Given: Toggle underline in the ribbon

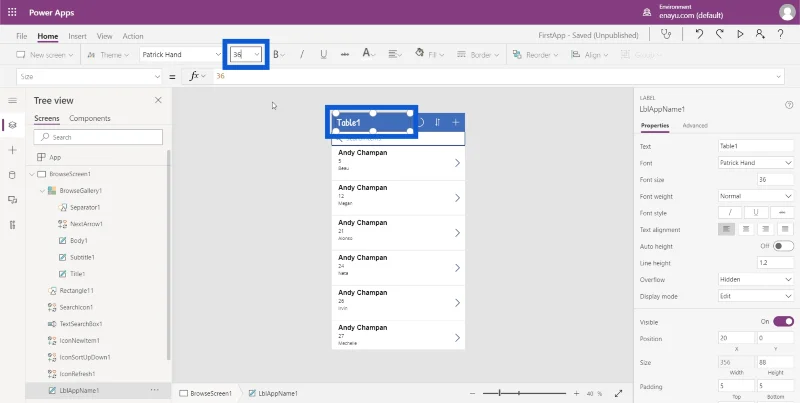Looking at the screenshot, I should pyautogui.click(x=323, y=55).
